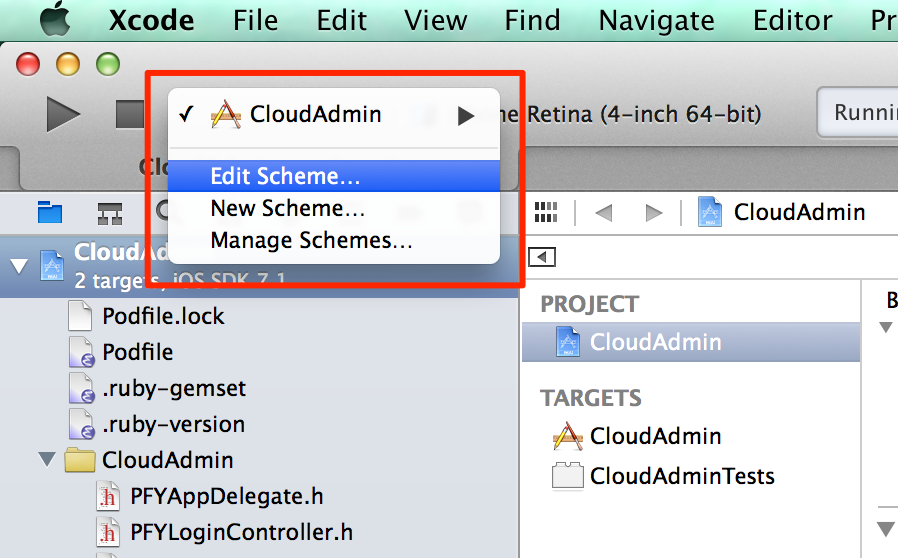
Task: Click the .ruby-gemset file icon
Action: (81, 388)
